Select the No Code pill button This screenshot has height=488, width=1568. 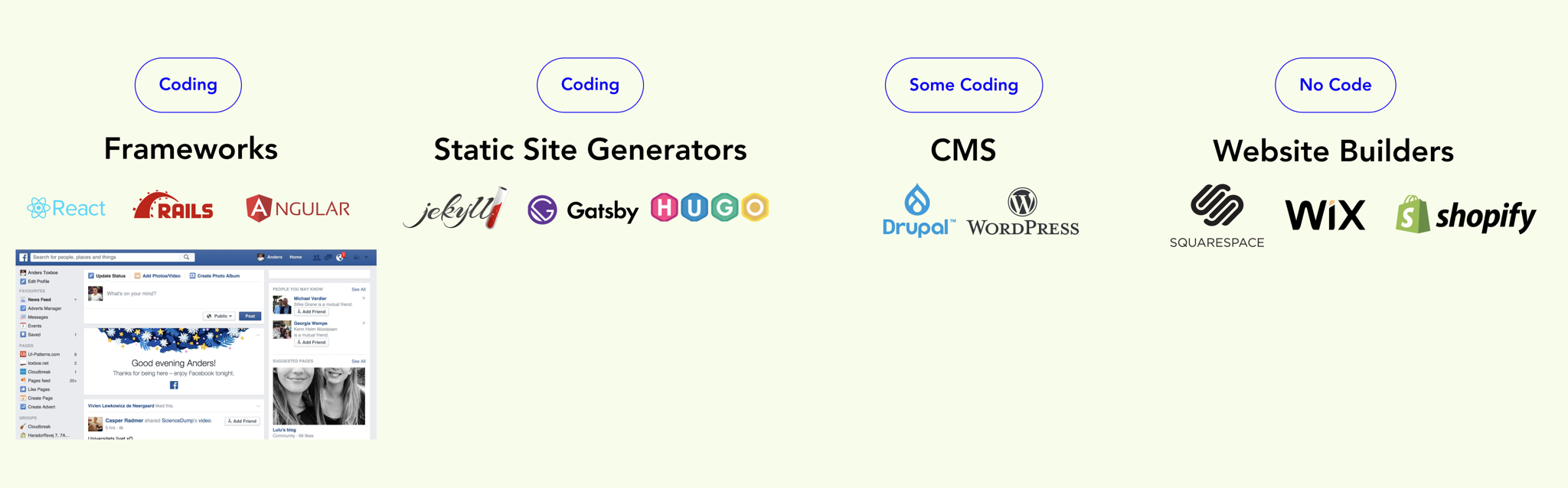click(x=1335, y=85)
